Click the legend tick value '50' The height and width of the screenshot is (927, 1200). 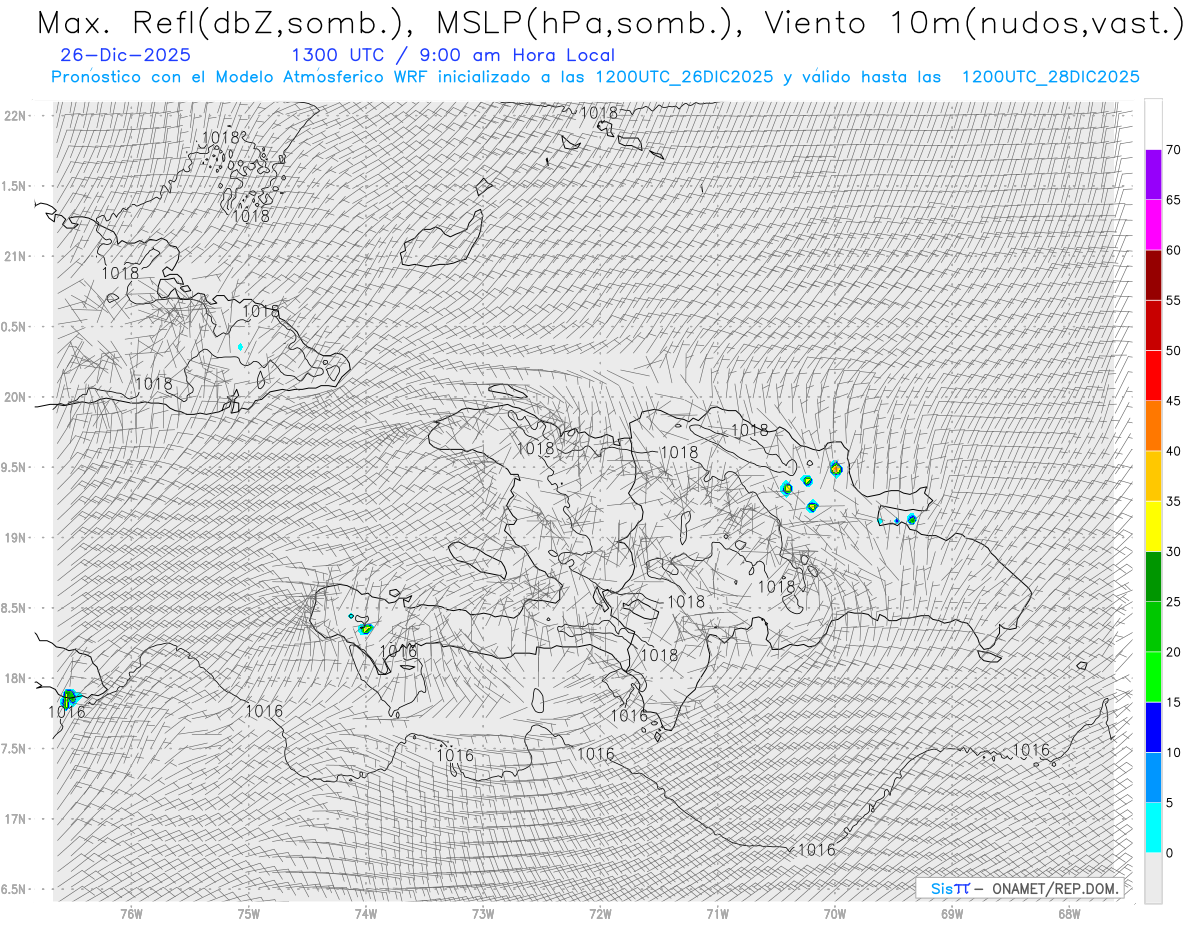tap(1173, 351)
